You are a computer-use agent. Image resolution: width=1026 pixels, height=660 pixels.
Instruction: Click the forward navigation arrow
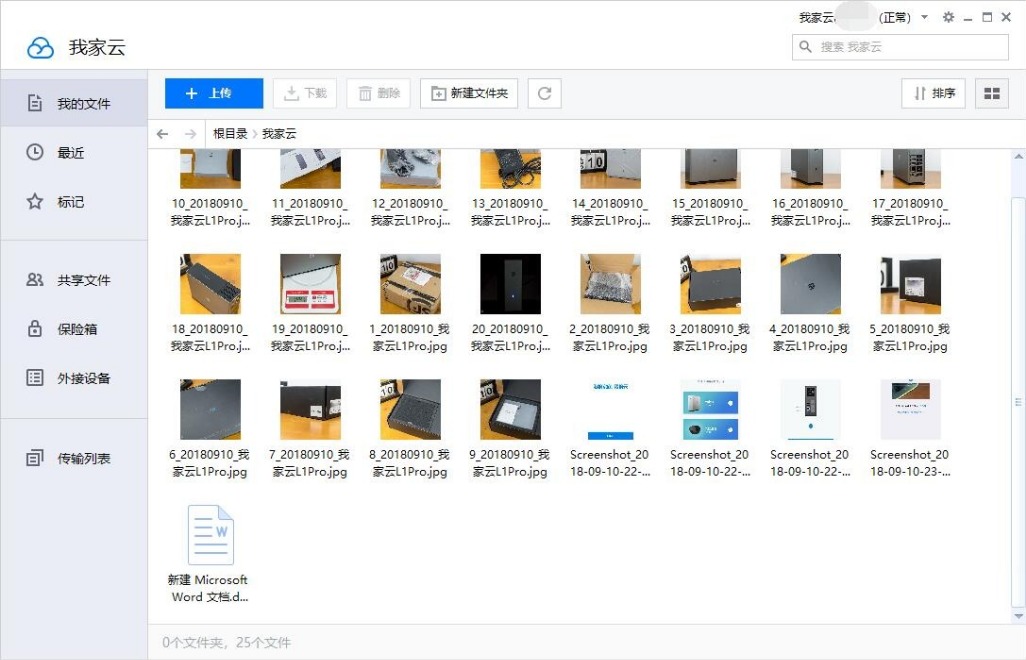[189, 132]
